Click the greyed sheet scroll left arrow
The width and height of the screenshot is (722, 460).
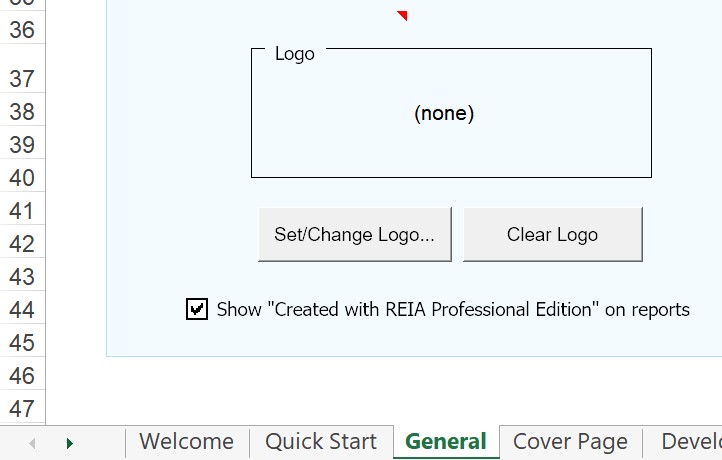pos(32,443)
